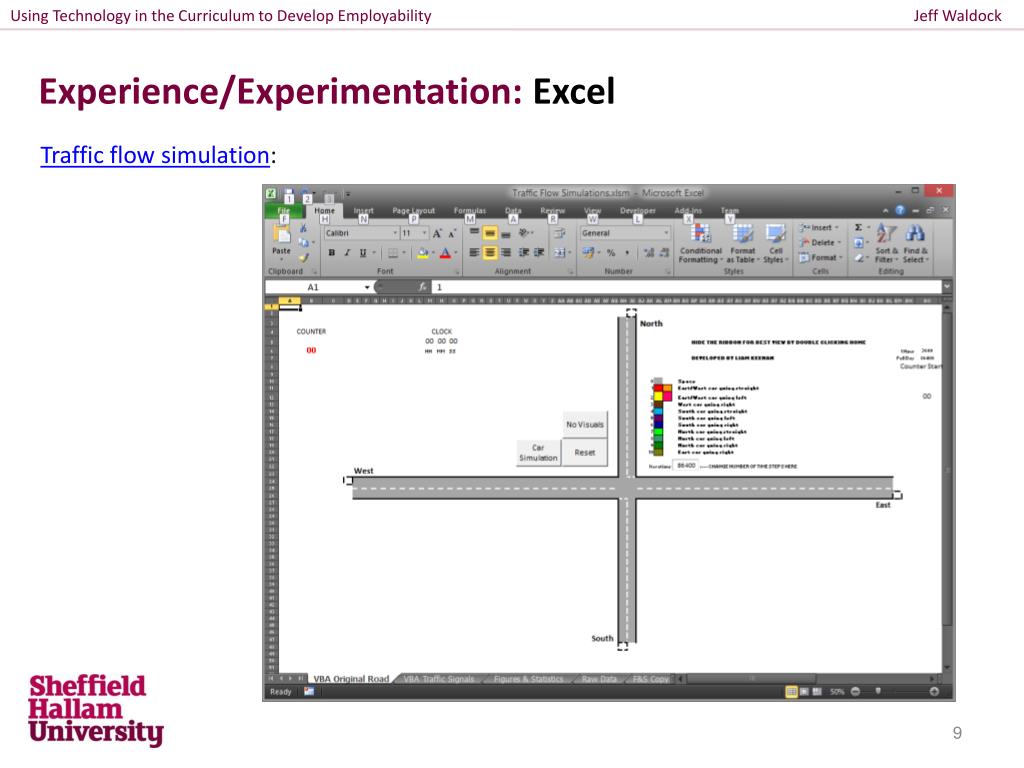Click the formula bar
The width and height of the screenshot is (1024, 768).
point(686,287)
